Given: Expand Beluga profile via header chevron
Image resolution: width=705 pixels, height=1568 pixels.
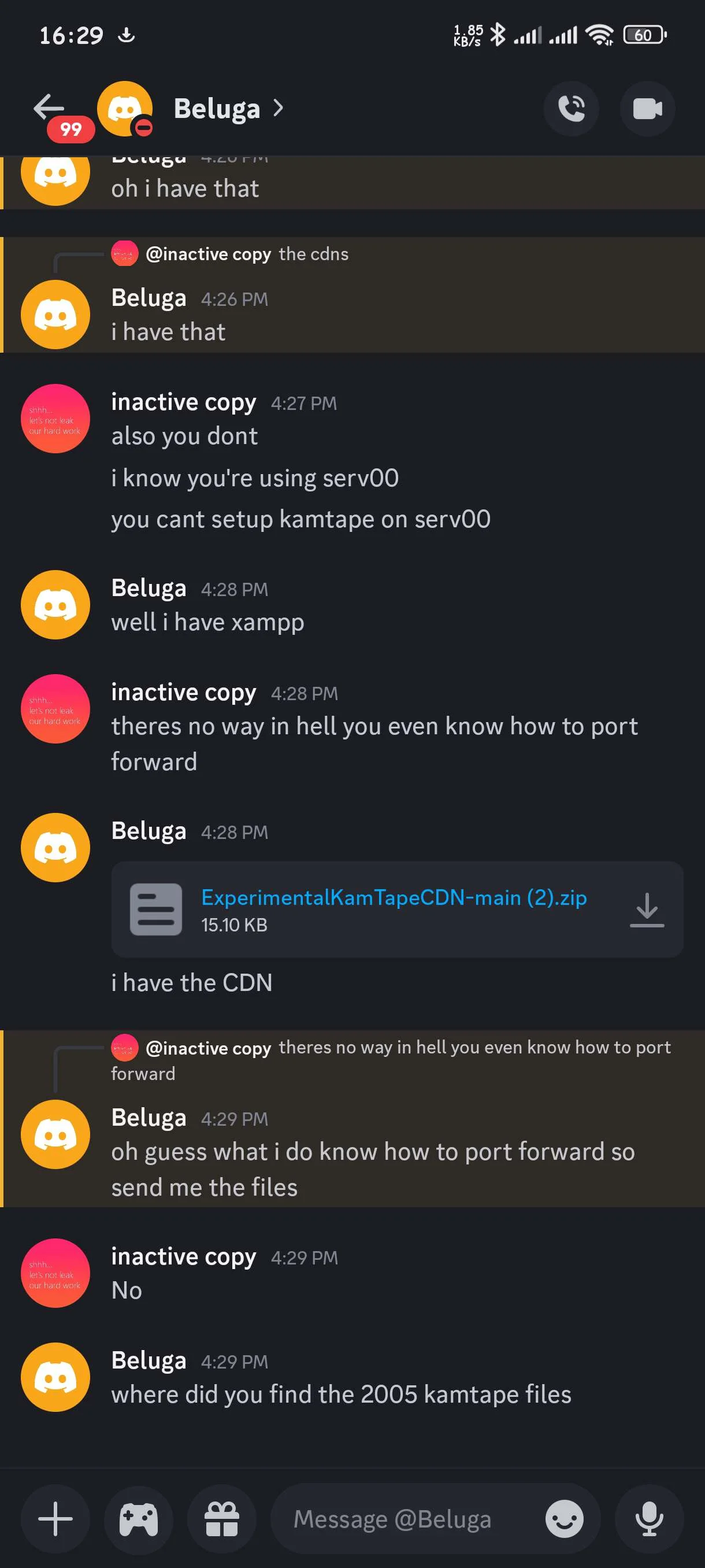Looking at the screenshot, I should [278, 108].
